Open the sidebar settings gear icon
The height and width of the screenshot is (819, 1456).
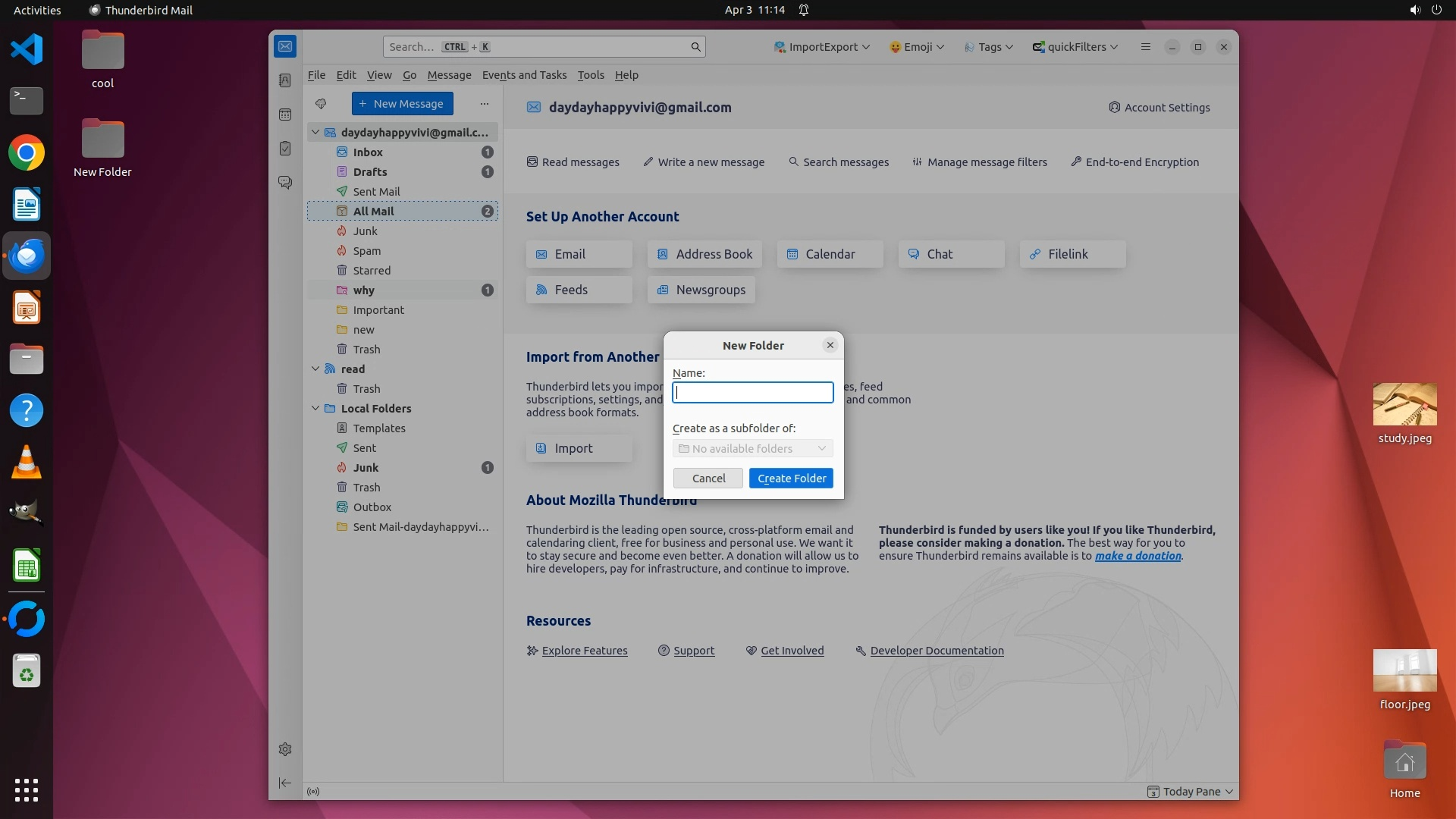pos(285,749)
